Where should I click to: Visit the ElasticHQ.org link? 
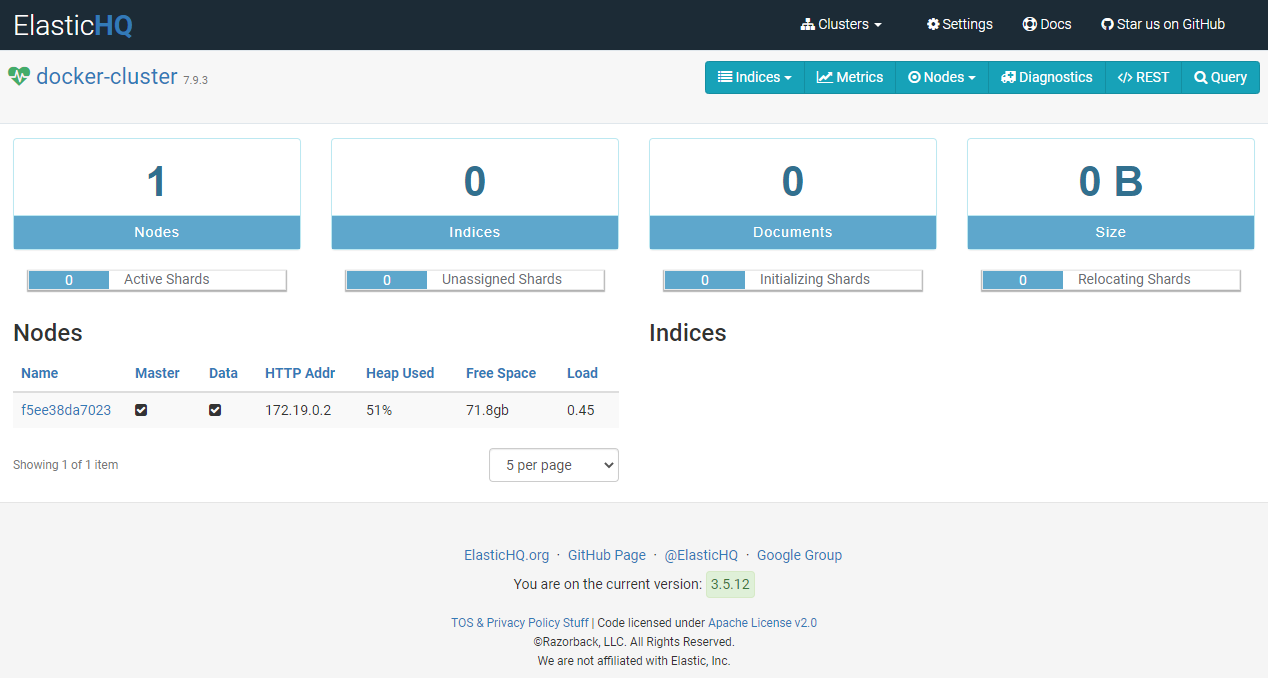(x=507, y=555)
